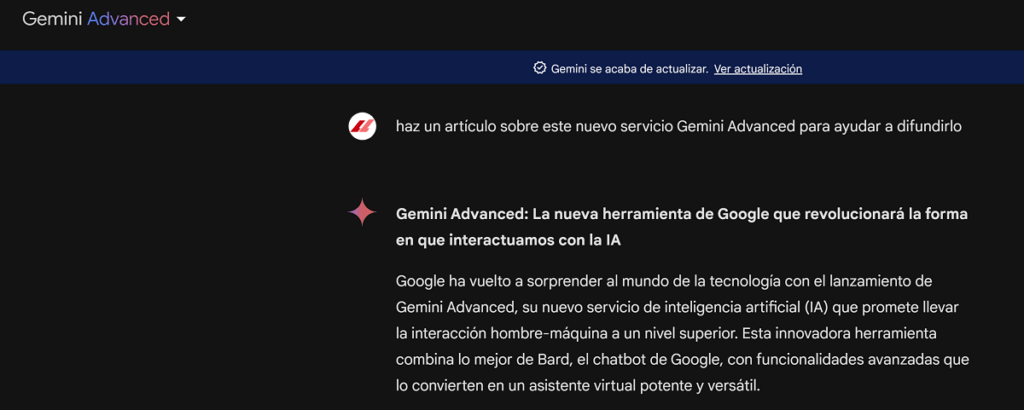The image size is (1024, 410).
Task: Click the red user avatar icon
Action: click(362, 126)
